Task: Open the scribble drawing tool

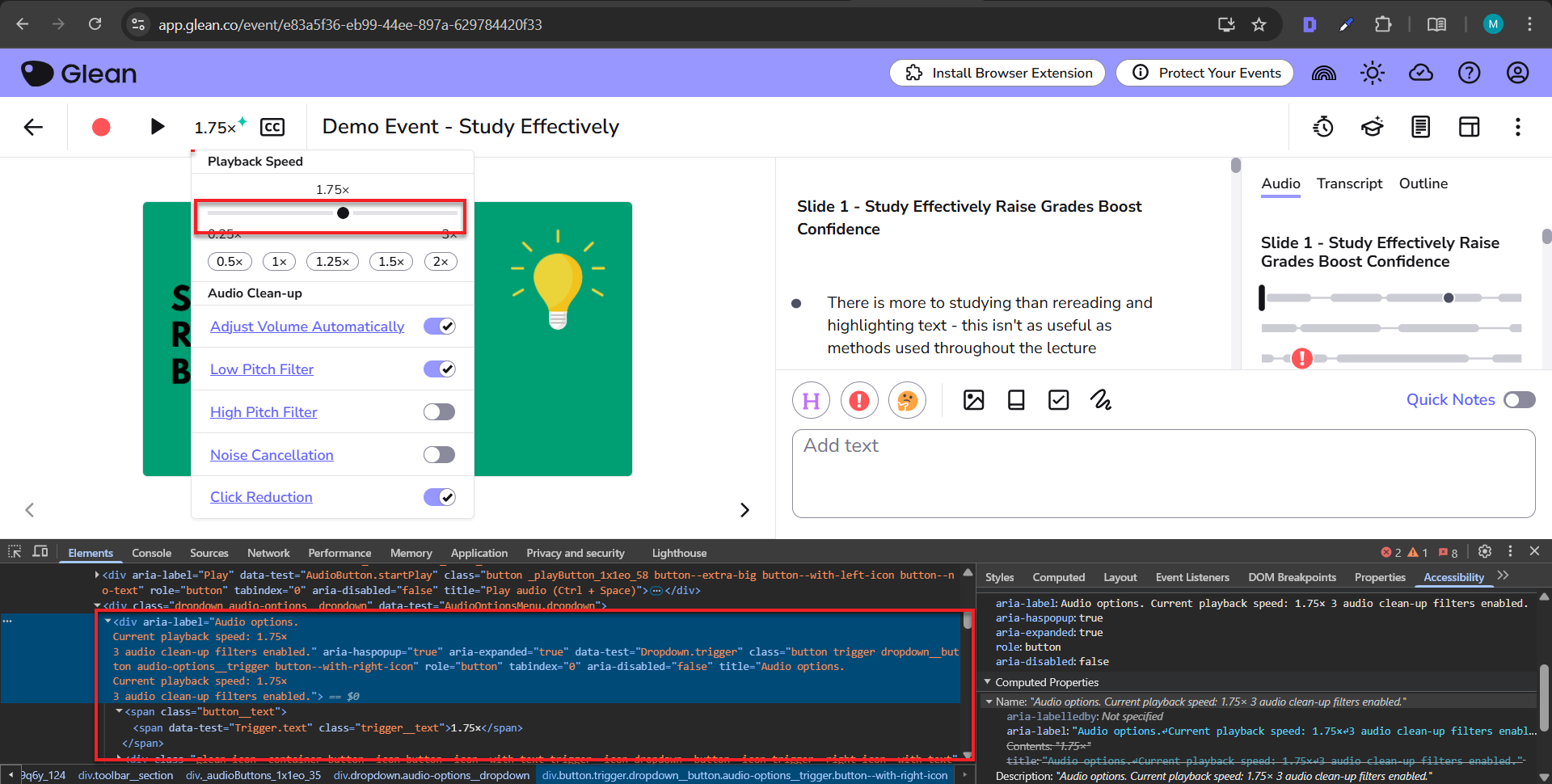Action: [1100, 400]
